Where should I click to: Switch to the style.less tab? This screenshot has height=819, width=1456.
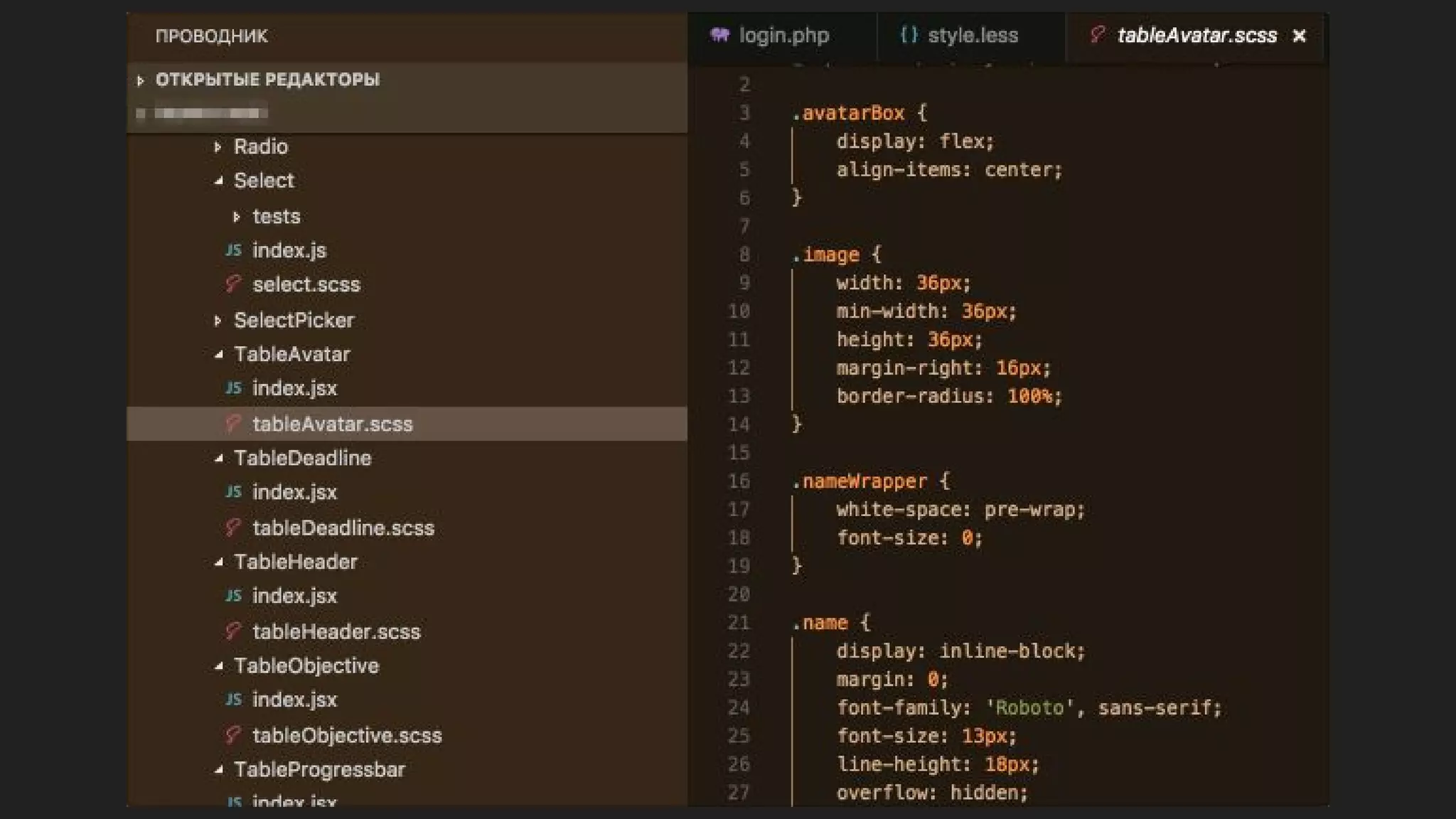[973, 35]
